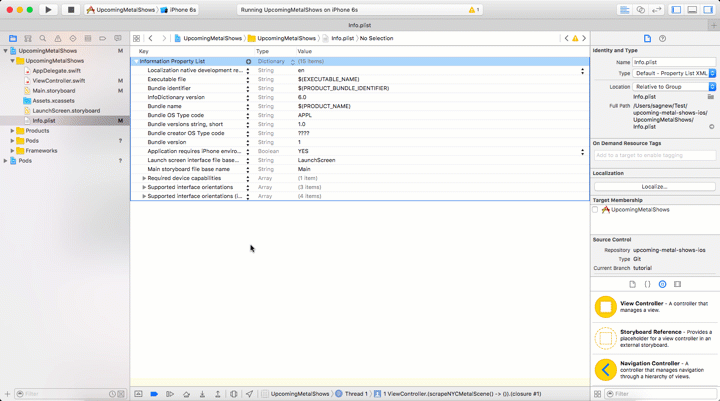This screenshot has width=720, height=401.
Task: Select ViewController.swift in navigator
Action: (58, 81)
